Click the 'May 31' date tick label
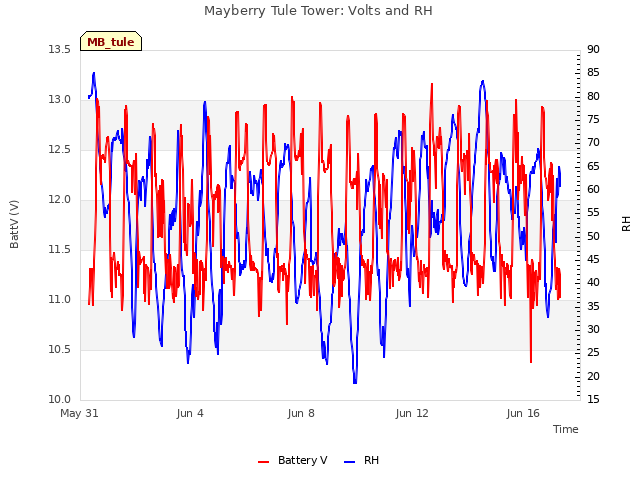This screenshot has height=480, width=640. click(79, 413)
